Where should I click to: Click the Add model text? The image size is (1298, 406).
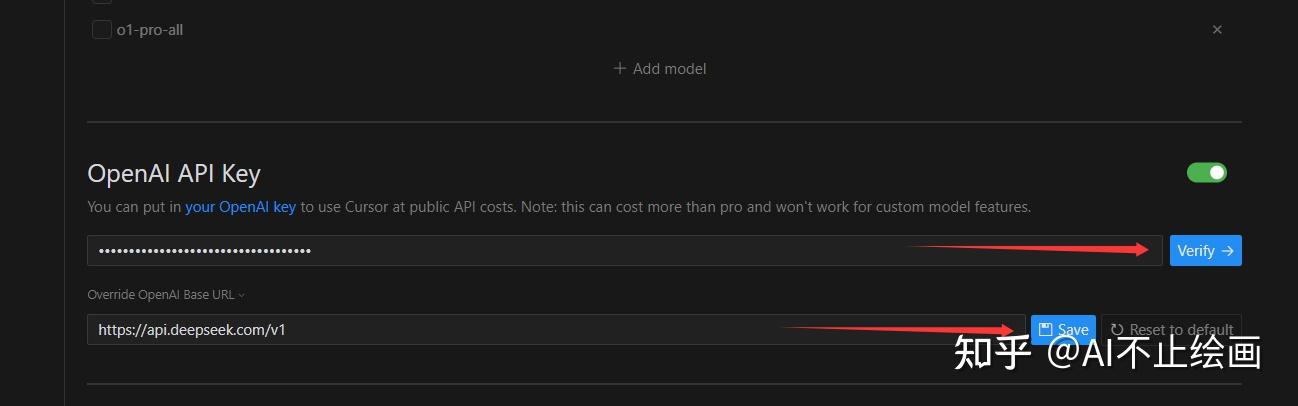point(670,69)
